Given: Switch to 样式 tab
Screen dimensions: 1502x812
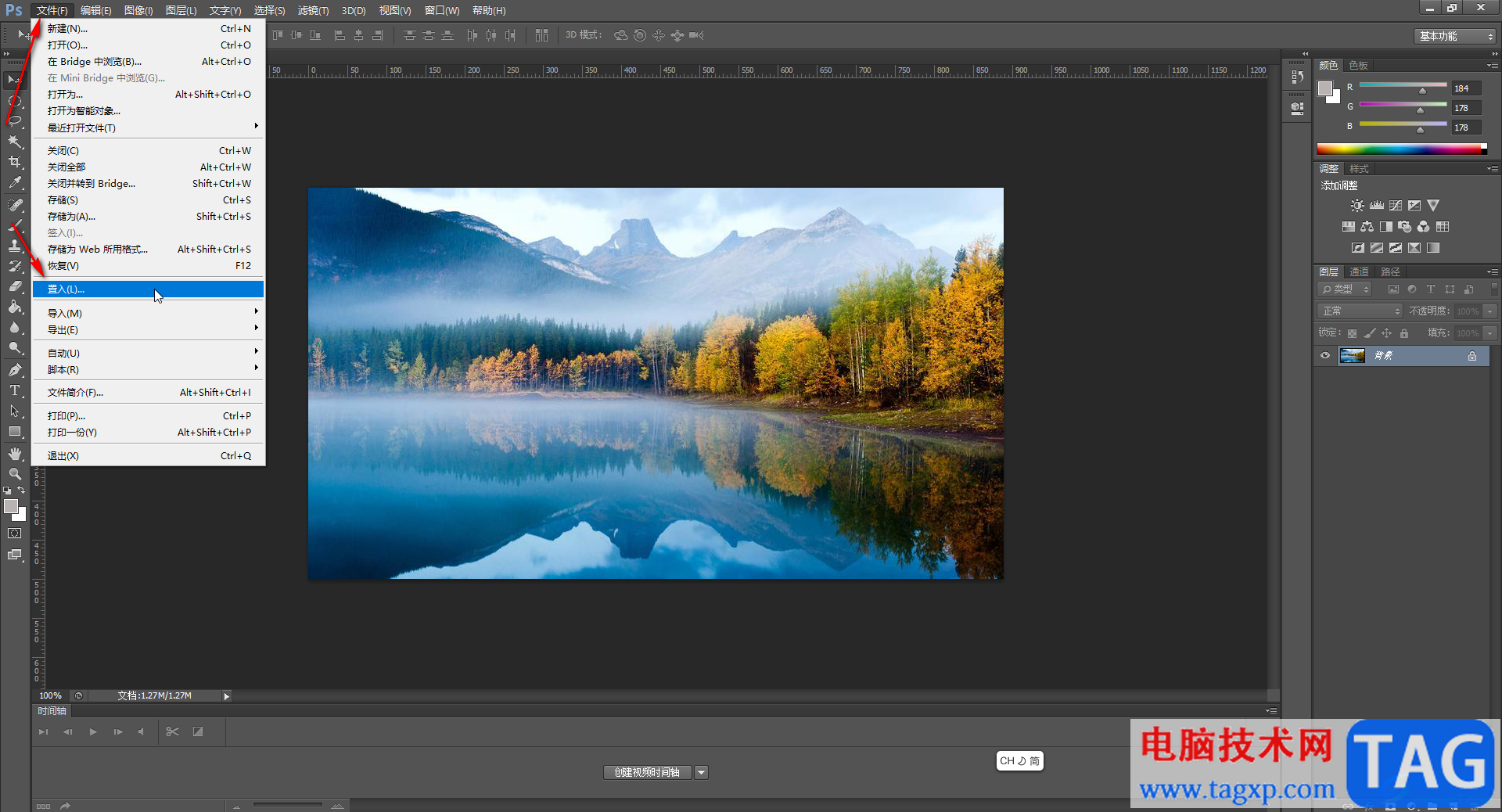Looking at the screenshot, I should coord(1359,169).
